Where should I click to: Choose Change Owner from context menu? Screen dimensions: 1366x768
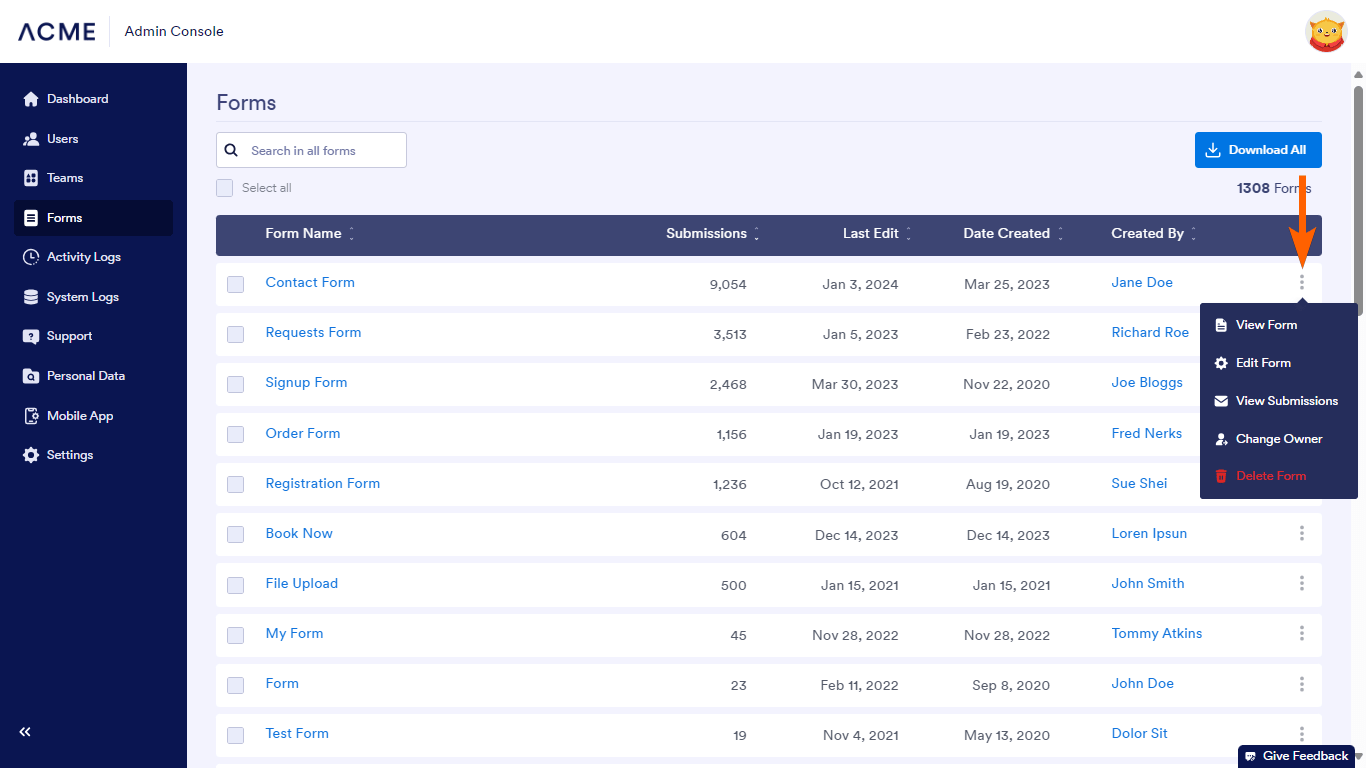tap(1278, 439)
